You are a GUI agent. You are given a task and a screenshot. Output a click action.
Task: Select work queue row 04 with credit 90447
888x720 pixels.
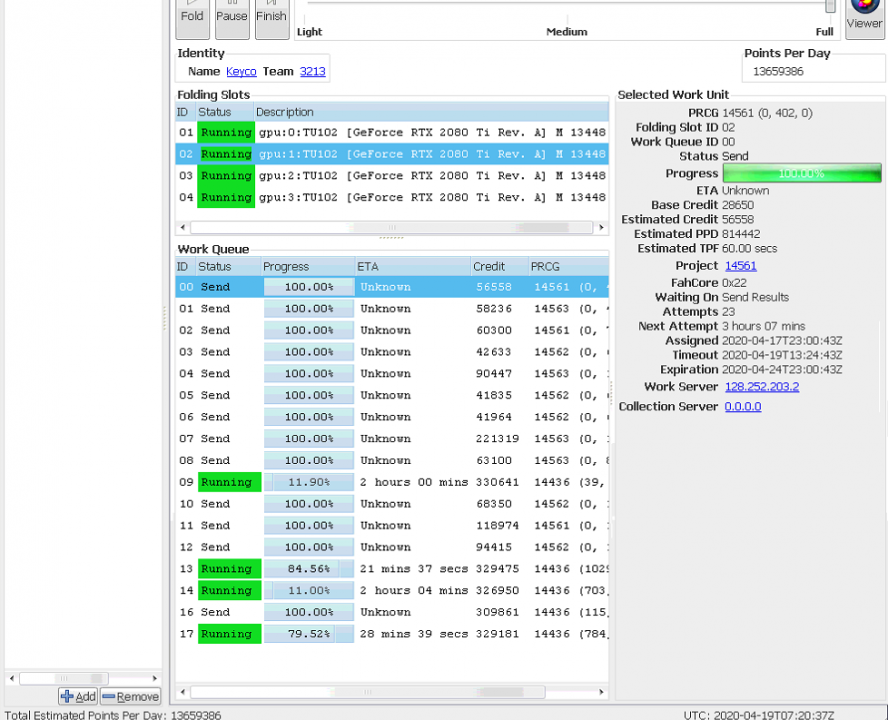(x=392, y=374)
